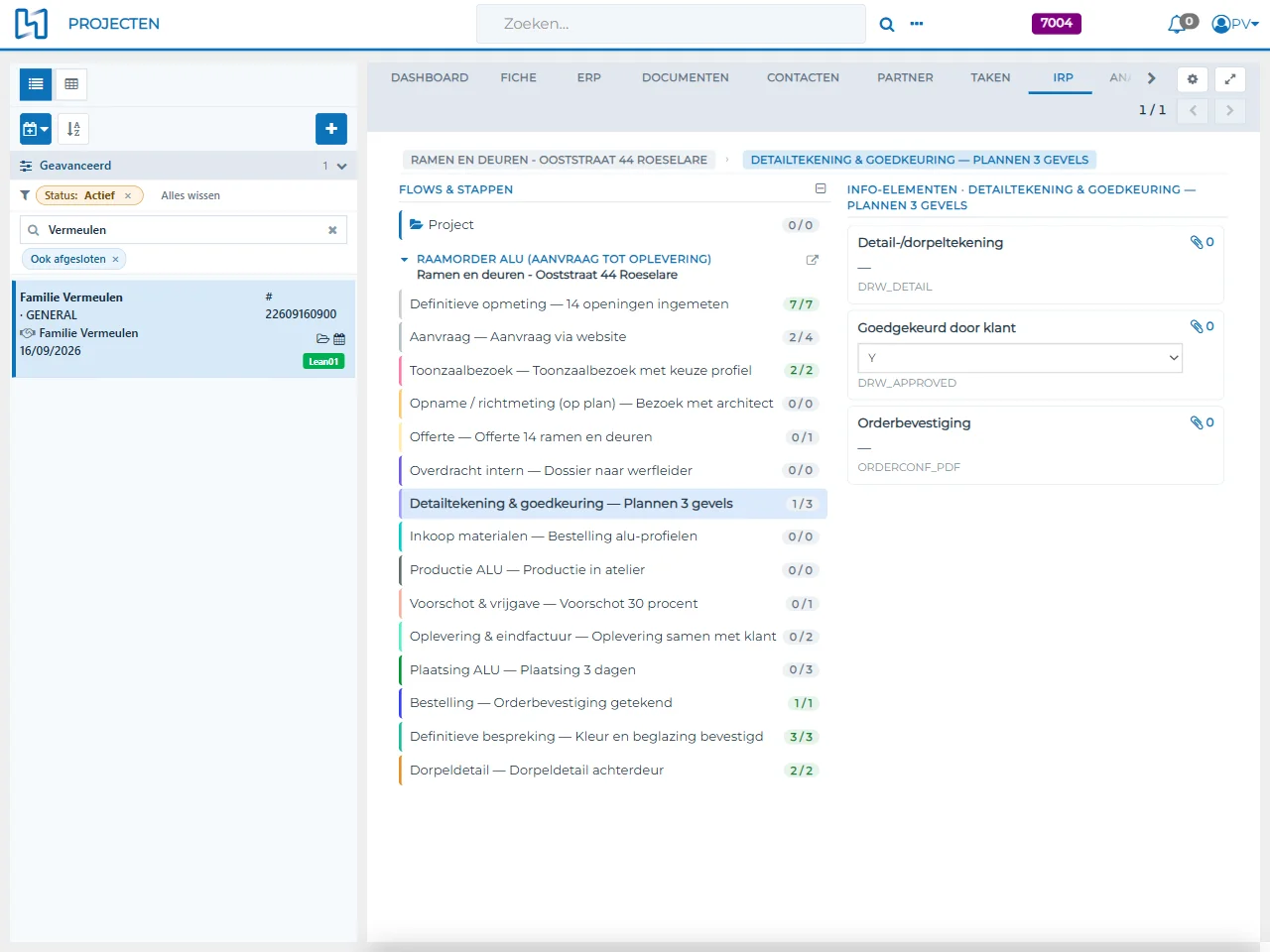Image resolution: width=1270 pixels, height=952 pixels.
Task: Click the search magnifier icon
Action: click(x=887, y=24)
